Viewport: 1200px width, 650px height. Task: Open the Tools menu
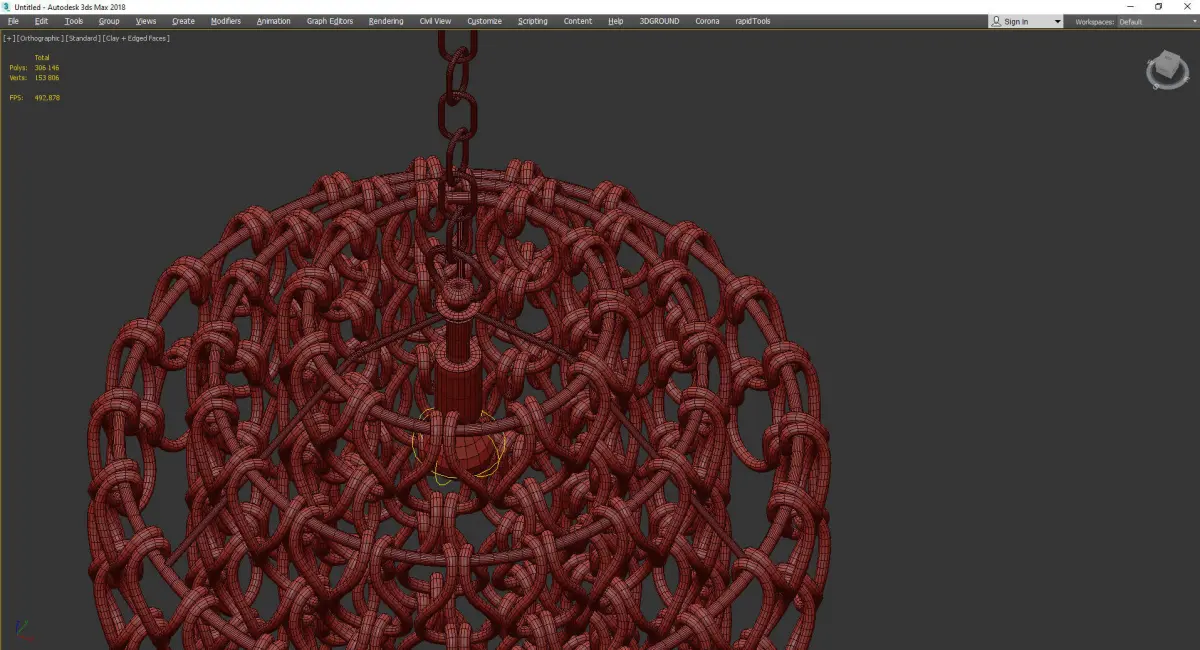[x=74, y=21]
